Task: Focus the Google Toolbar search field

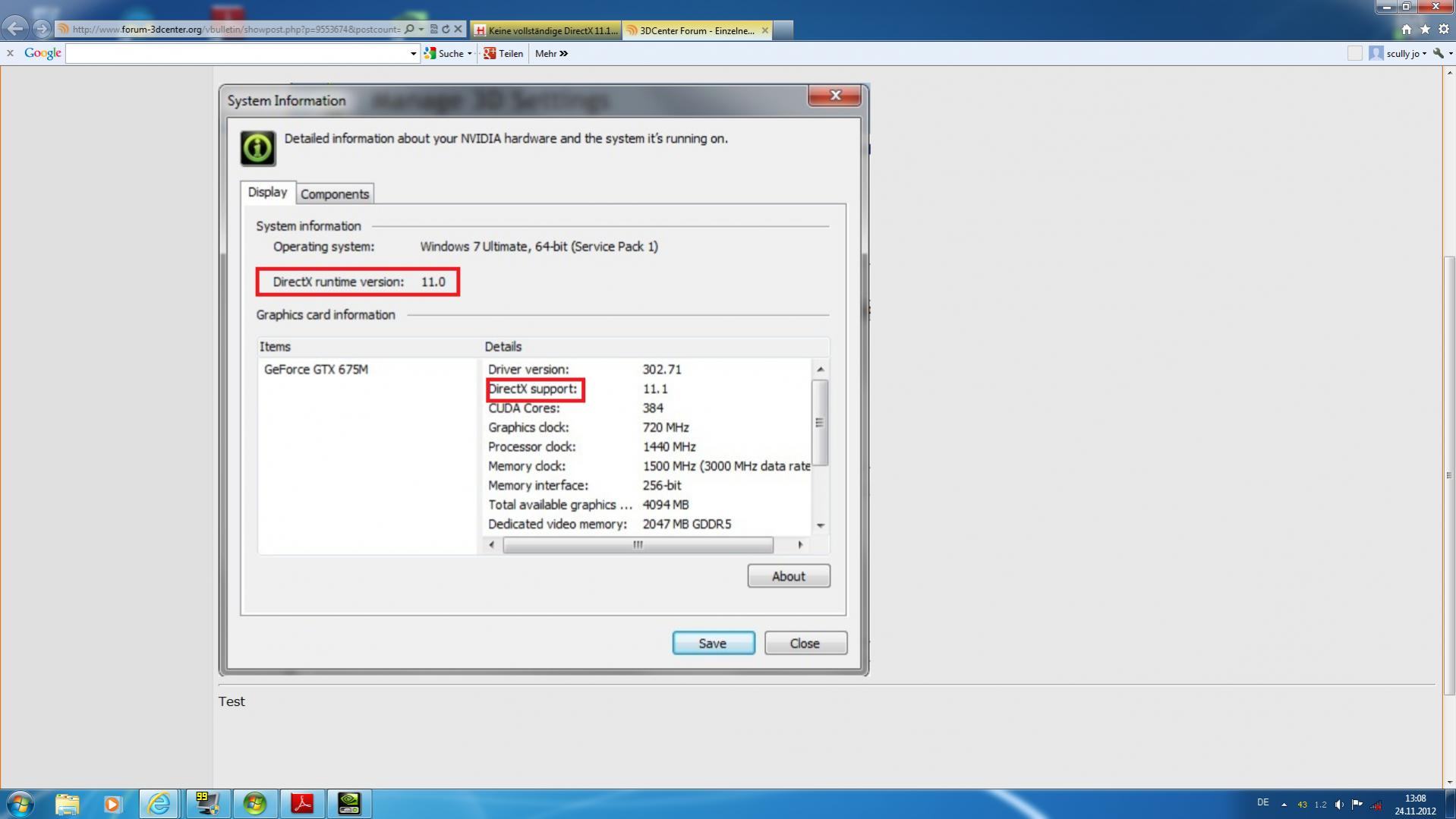Action: [x=237, y=53]
